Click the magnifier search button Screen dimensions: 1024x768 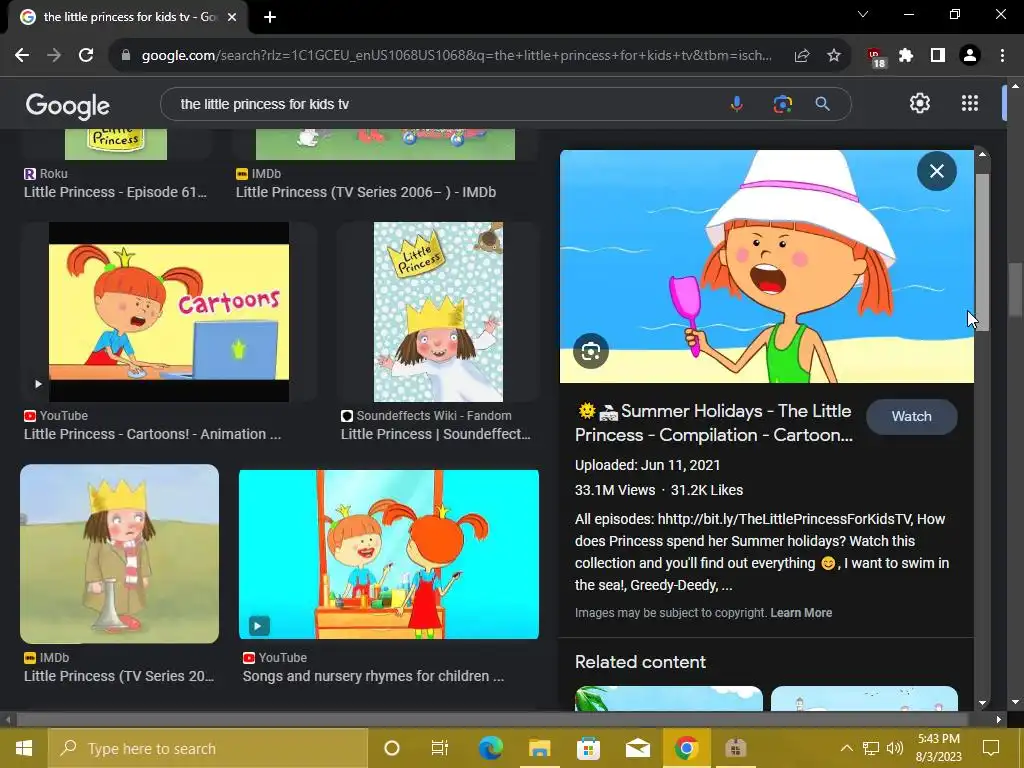tap(822, 104)
